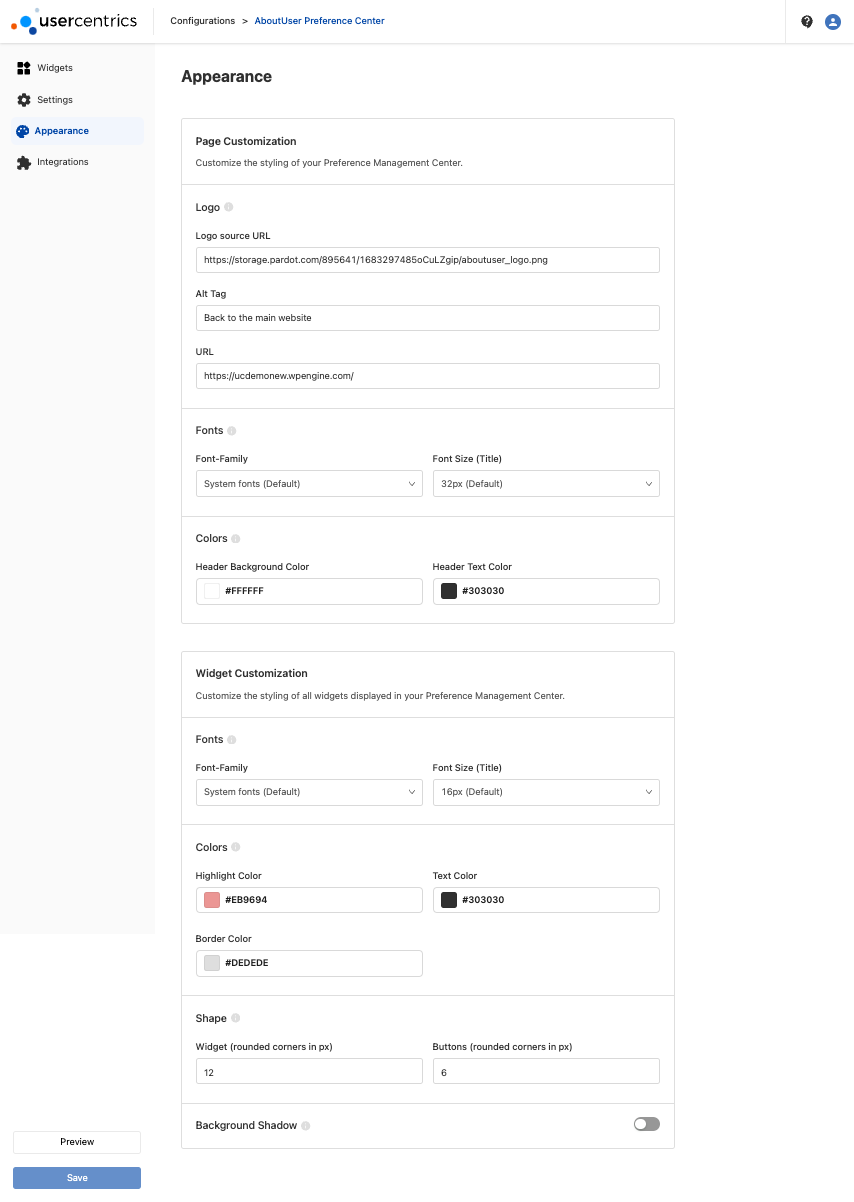This screenshot has width=854, height=1202.
Task: Focus the Header Text Color hex field
Action: point(546,591)
